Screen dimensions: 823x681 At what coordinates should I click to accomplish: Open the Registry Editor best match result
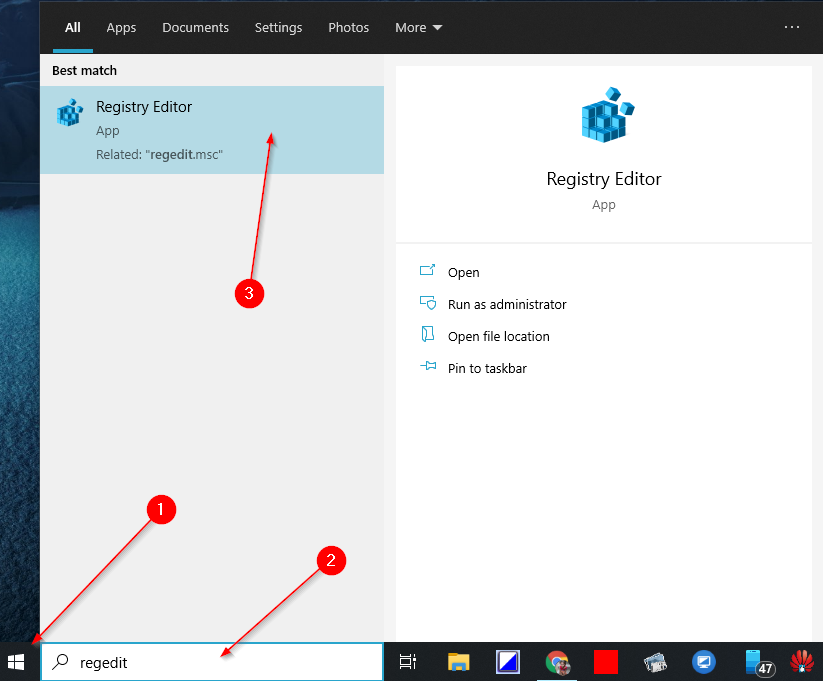pyautogui.click(x=212, y=130)
